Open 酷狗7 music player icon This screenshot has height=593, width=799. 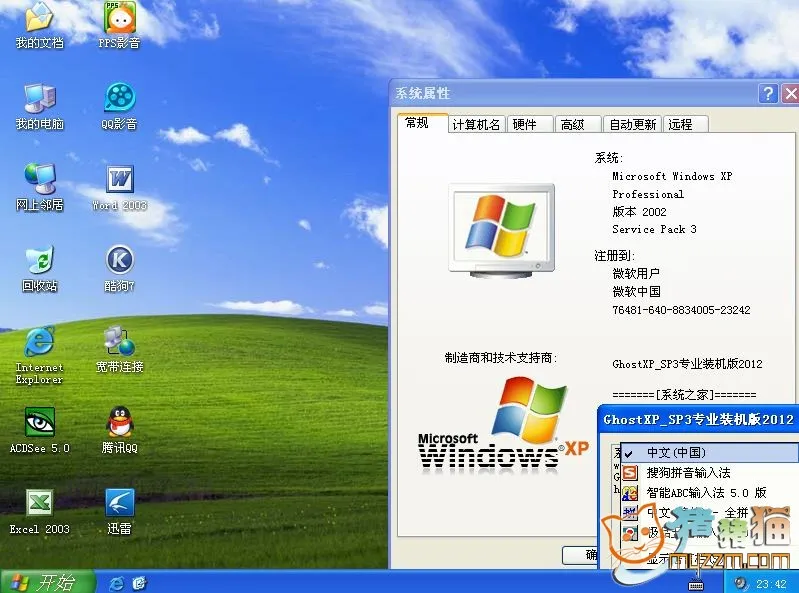coord(119,268)
